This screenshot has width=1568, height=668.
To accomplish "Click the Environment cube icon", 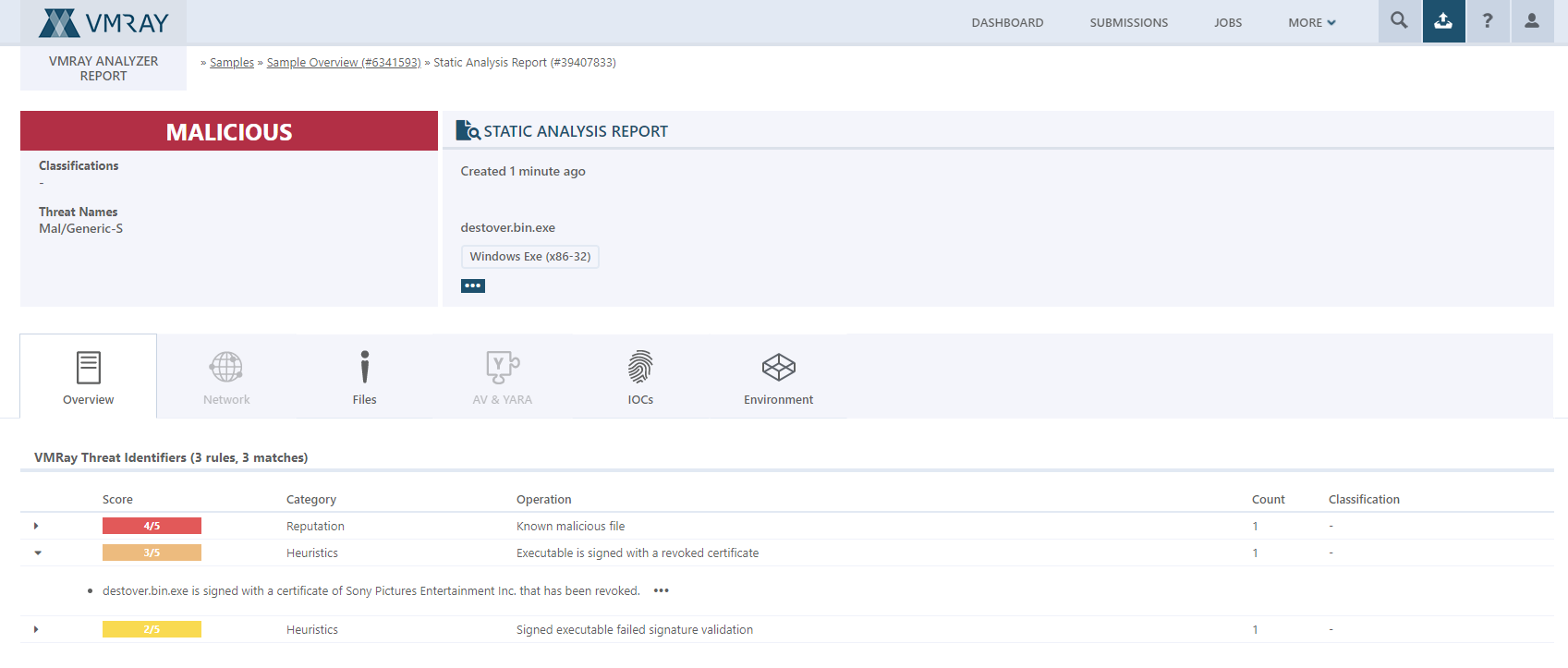I will [779, 367].
